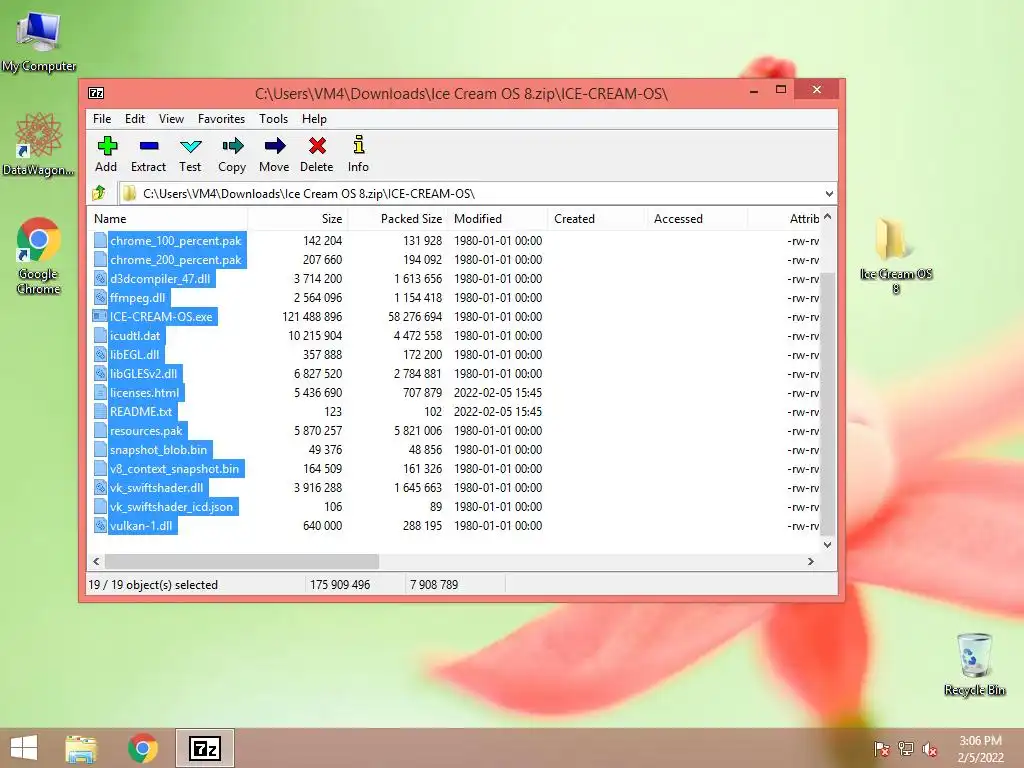
Task: Click the muted volume tray icon
Action: click(x=929, y=749)
